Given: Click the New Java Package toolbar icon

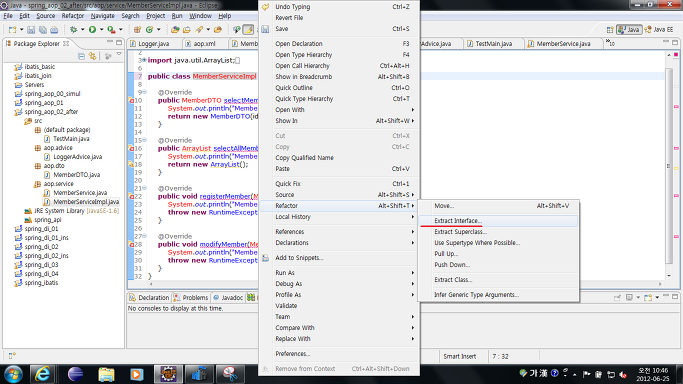Looking at the screenshot, I should (137, 30).
